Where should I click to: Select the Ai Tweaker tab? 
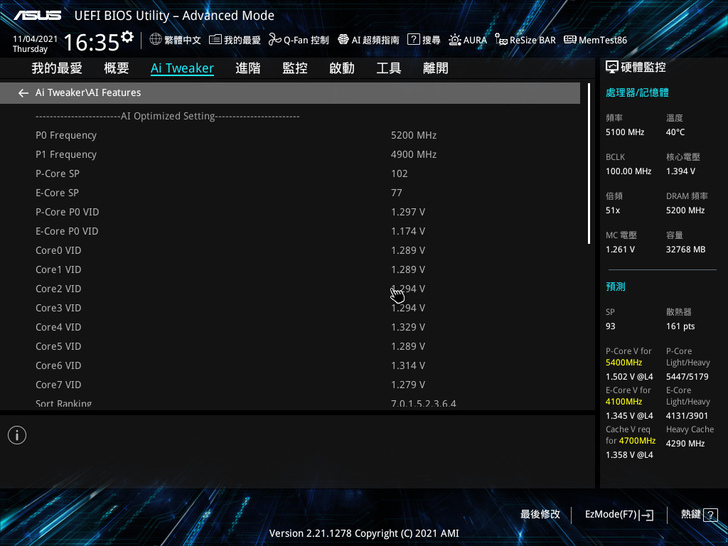[x=182, y=68]
